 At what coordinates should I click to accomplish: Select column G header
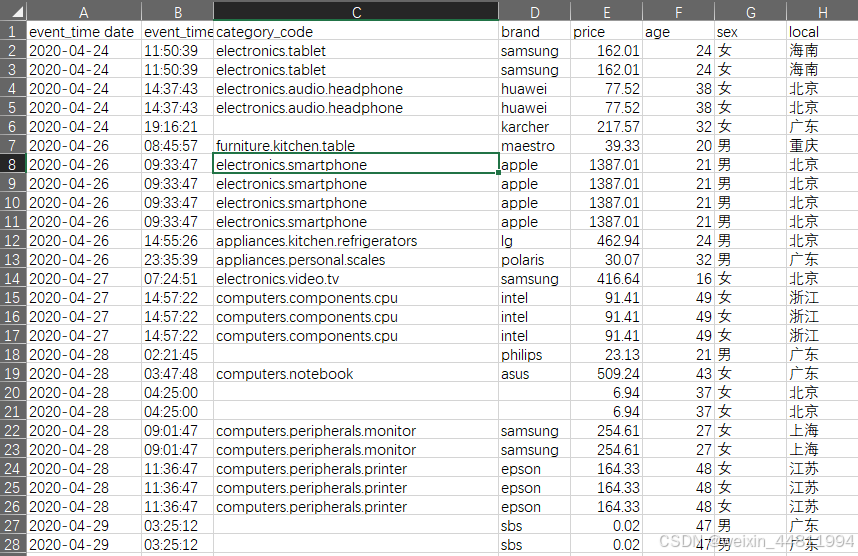pos(750,11)
